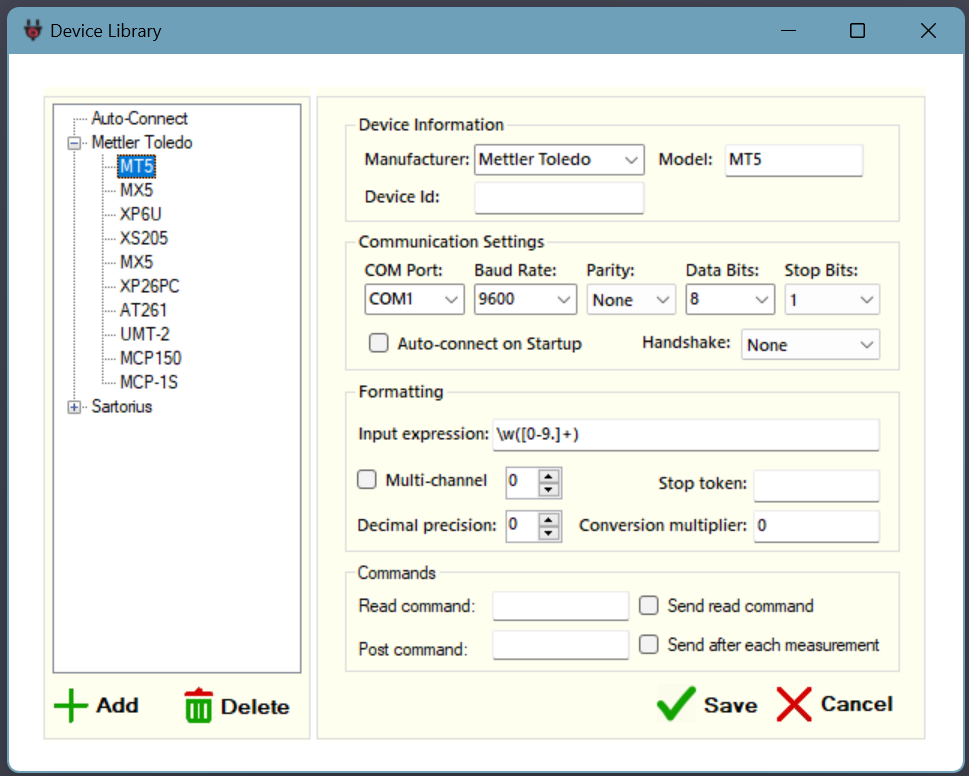
Task: Select the Mettler Toledo node label
Action: tap(142, 142)
